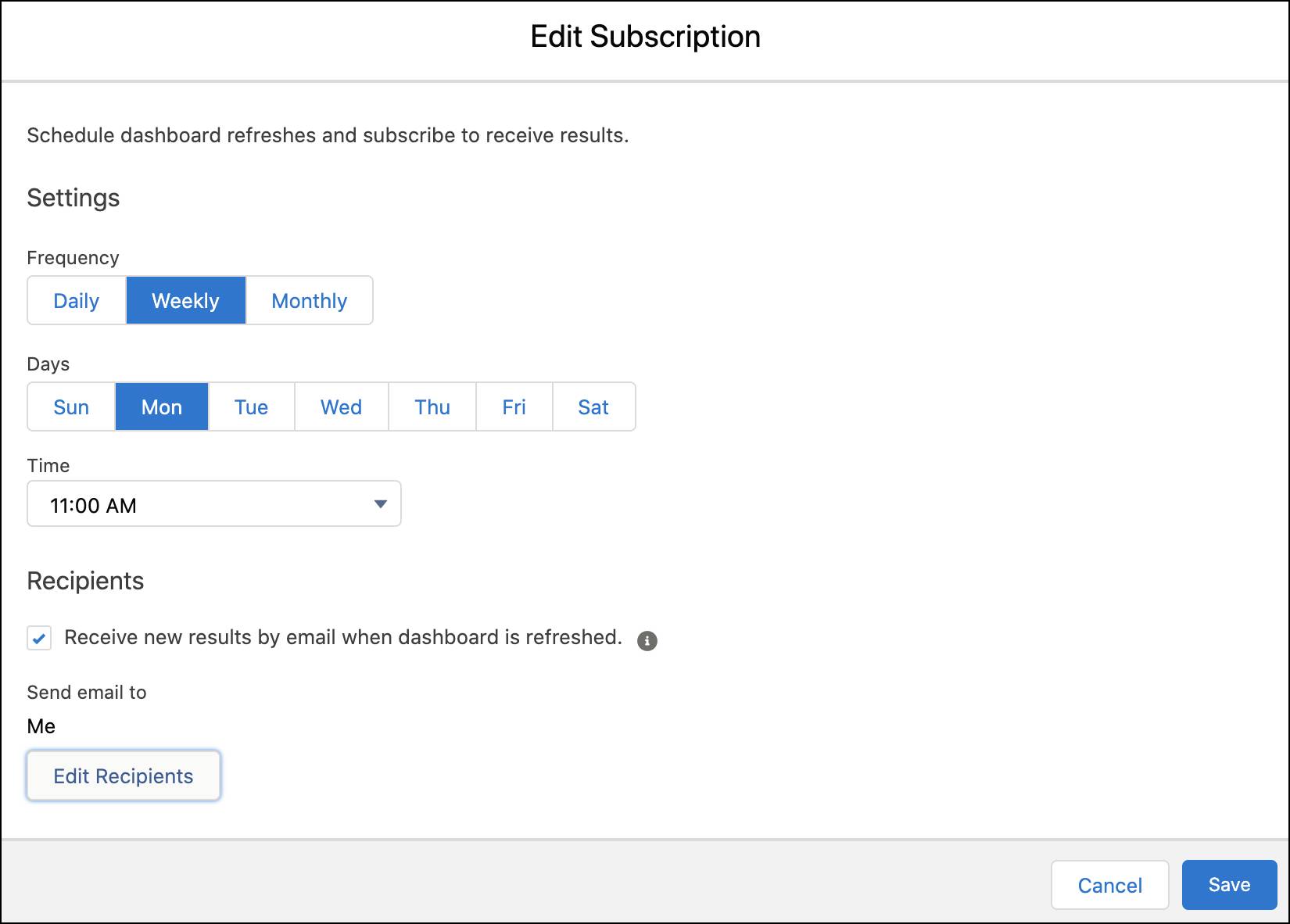Switch frequency to Monthly
This screenshot has width=1290, height=924.
310,300
